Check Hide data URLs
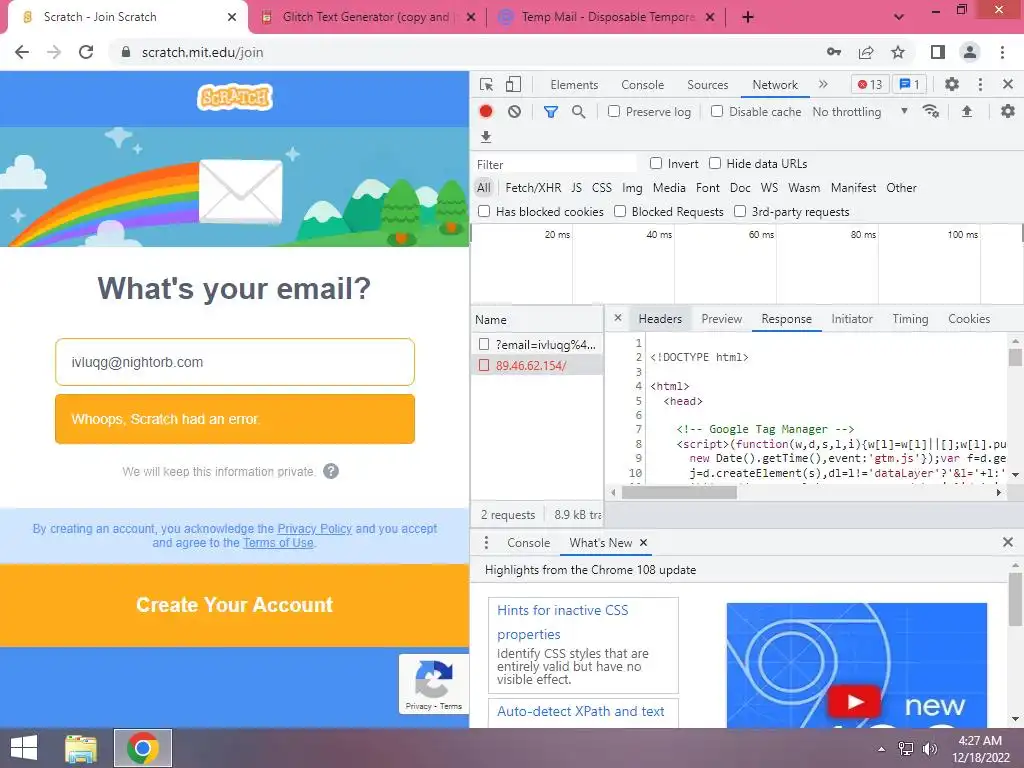The height and width of the screenshot is (768, 1024). point(715,163)
